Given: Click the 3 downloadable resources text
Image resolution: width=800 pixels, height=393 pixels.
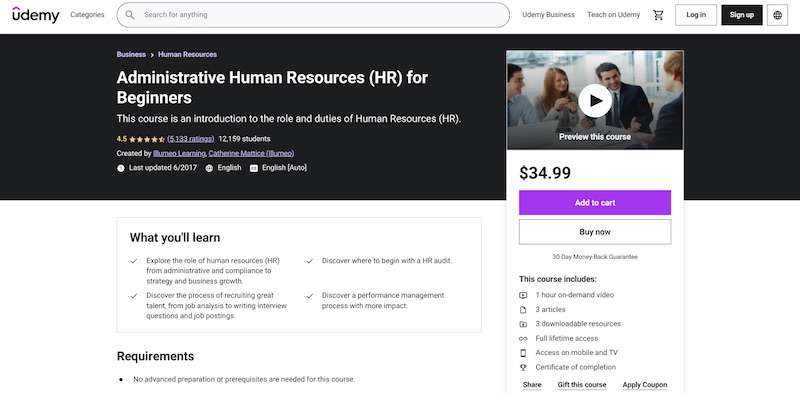Looking at the screenshot, I should point(578,324).
